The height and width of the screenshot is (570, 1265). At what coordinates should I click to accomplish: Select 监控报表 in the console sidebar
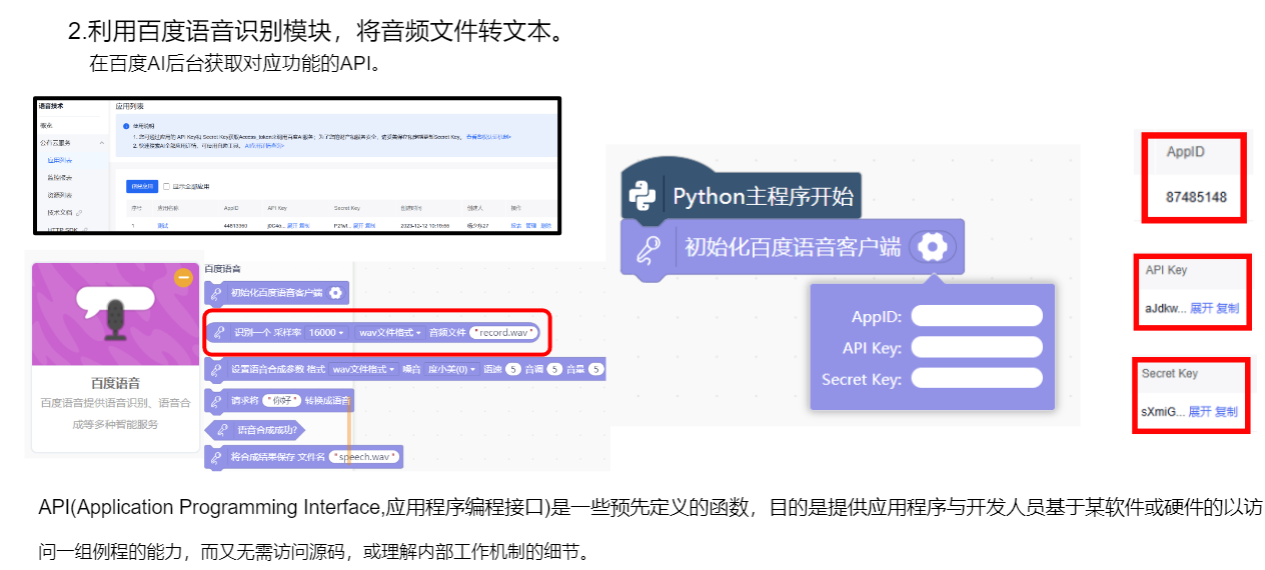click(60, 177)
